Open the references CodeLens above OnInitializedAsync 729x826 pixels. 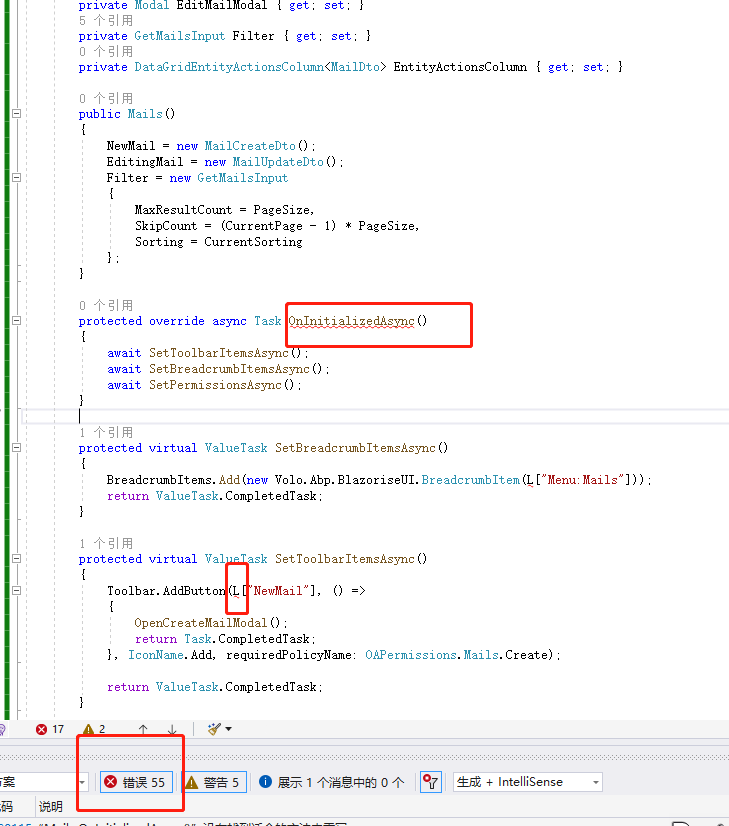coord(106,305)
